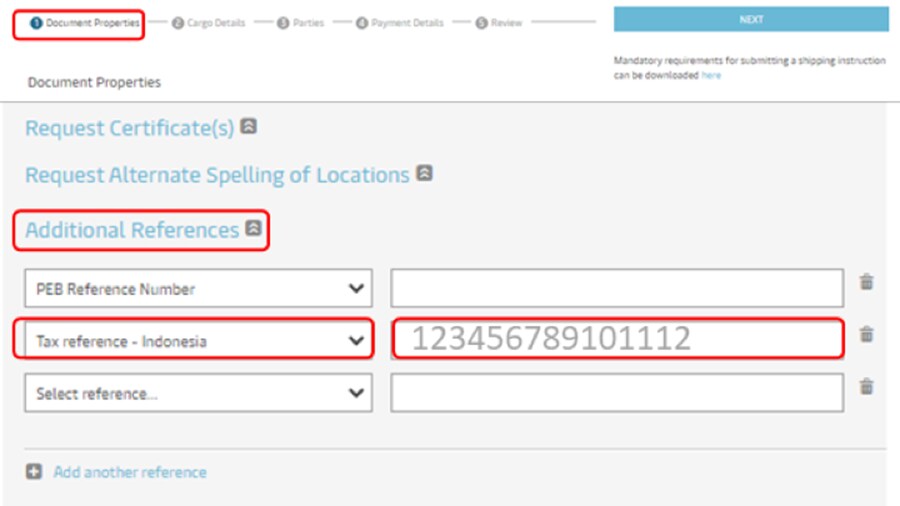This screenshot has width=900, height=506.
Task: Collapse the Request Certificate(s) section
Action: (249, 127)
